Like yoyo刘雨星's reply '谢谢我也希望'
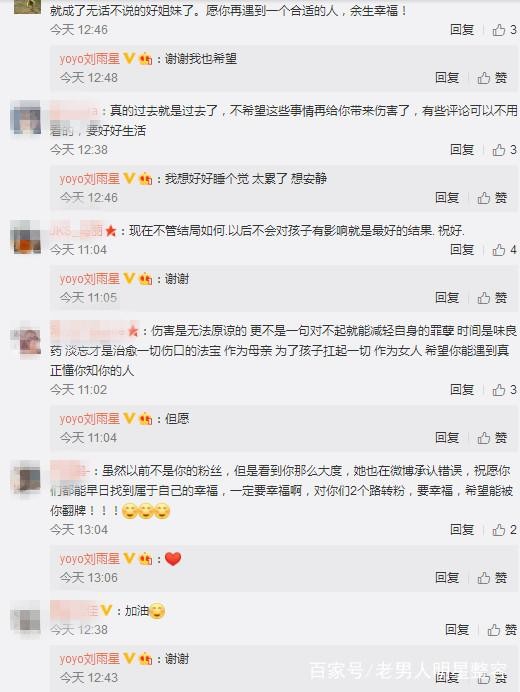The height and width of the screenshot is (692, 520). pos(492,78)
